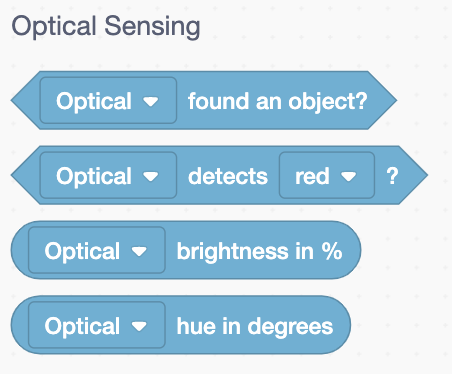
Task: Click the arrow icon beside red in detects block
Action: [x=349, y=176]
